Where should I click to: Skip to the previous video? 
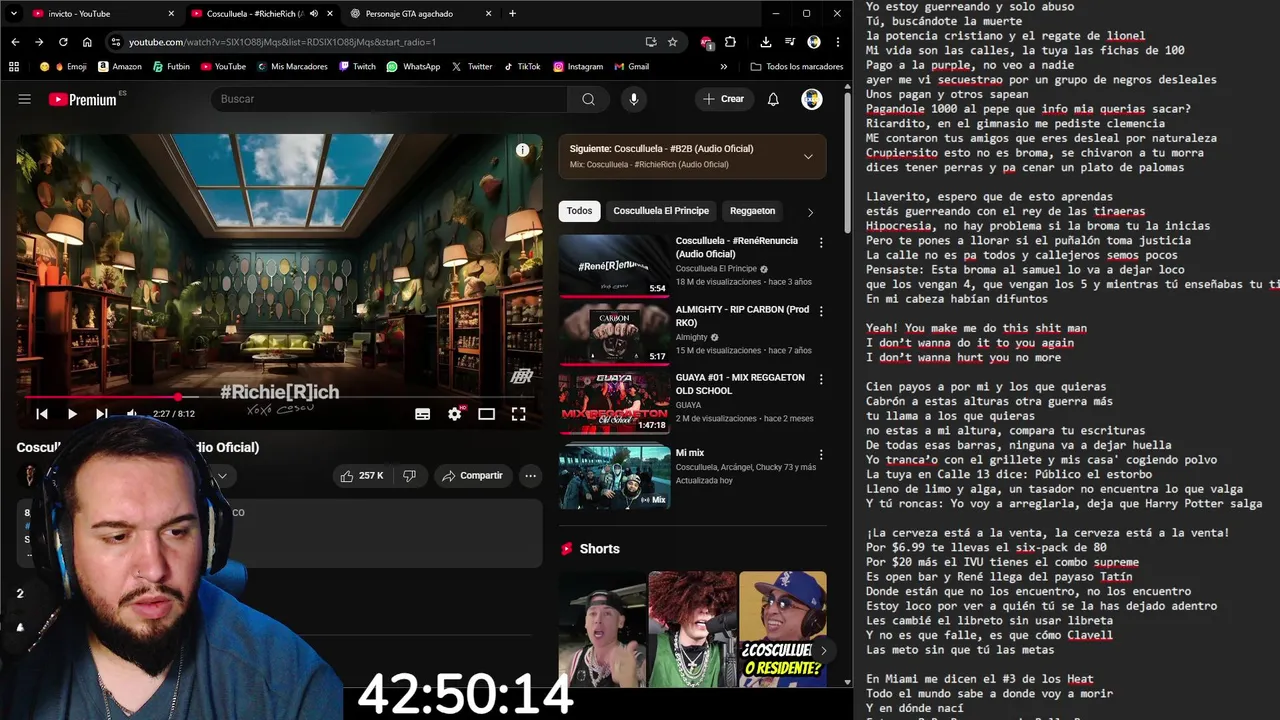[x=42, y=414]
